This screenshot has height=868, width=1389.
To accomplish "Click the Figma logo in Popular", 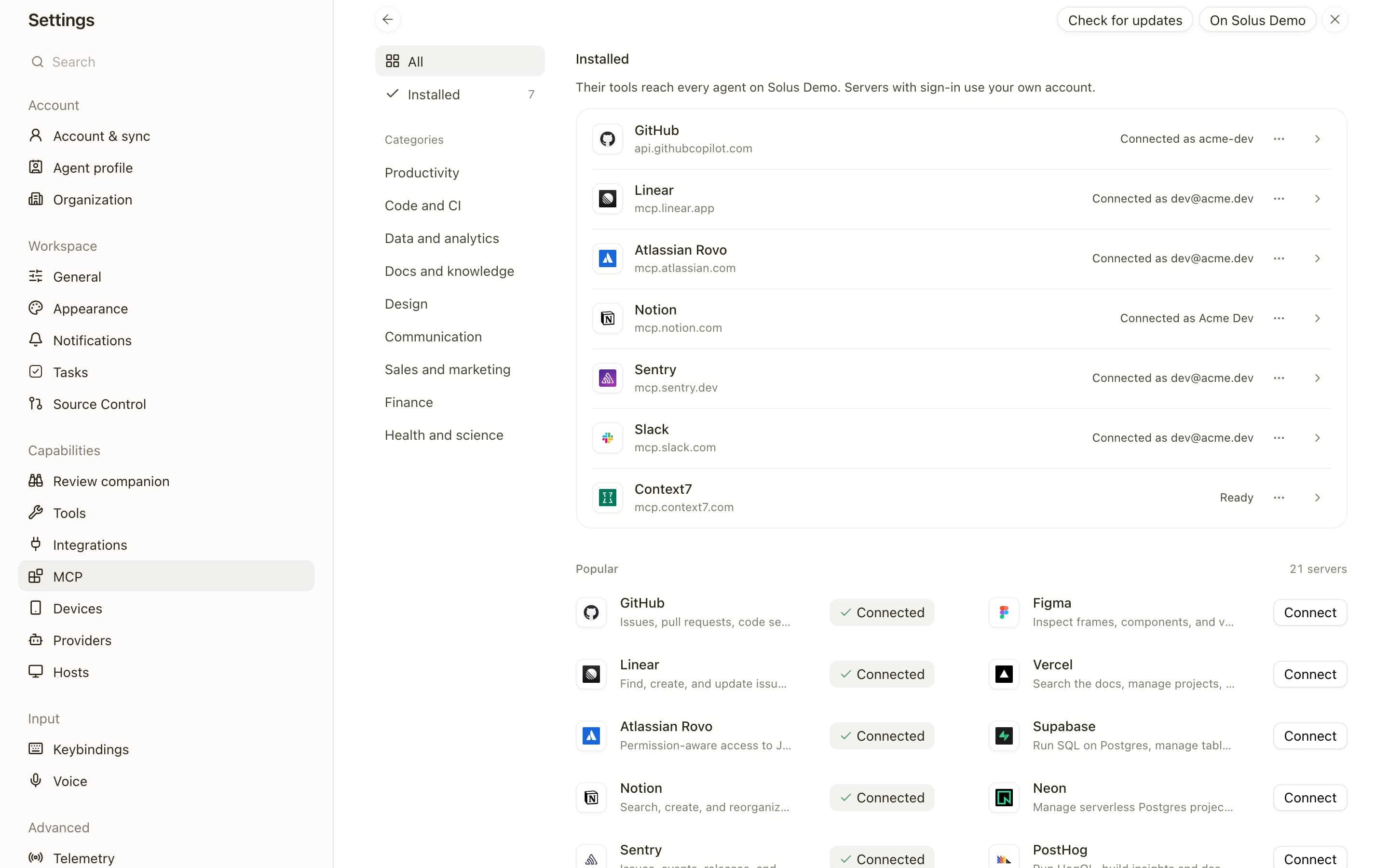I will click(1004, 612).
